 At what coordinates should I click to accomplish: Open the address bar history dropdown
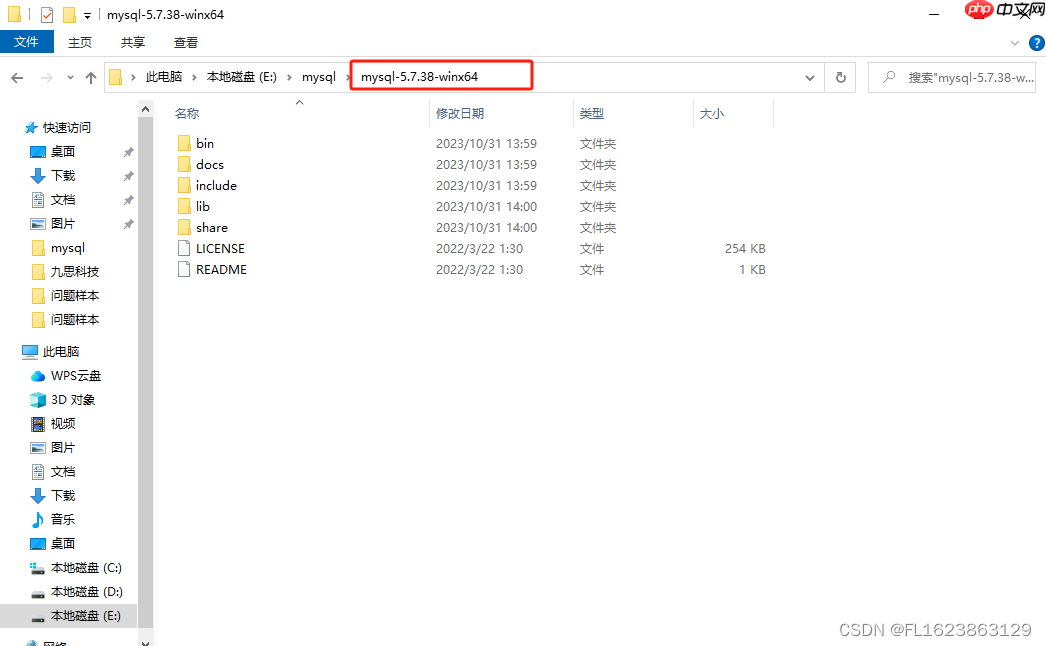[810, 77]
